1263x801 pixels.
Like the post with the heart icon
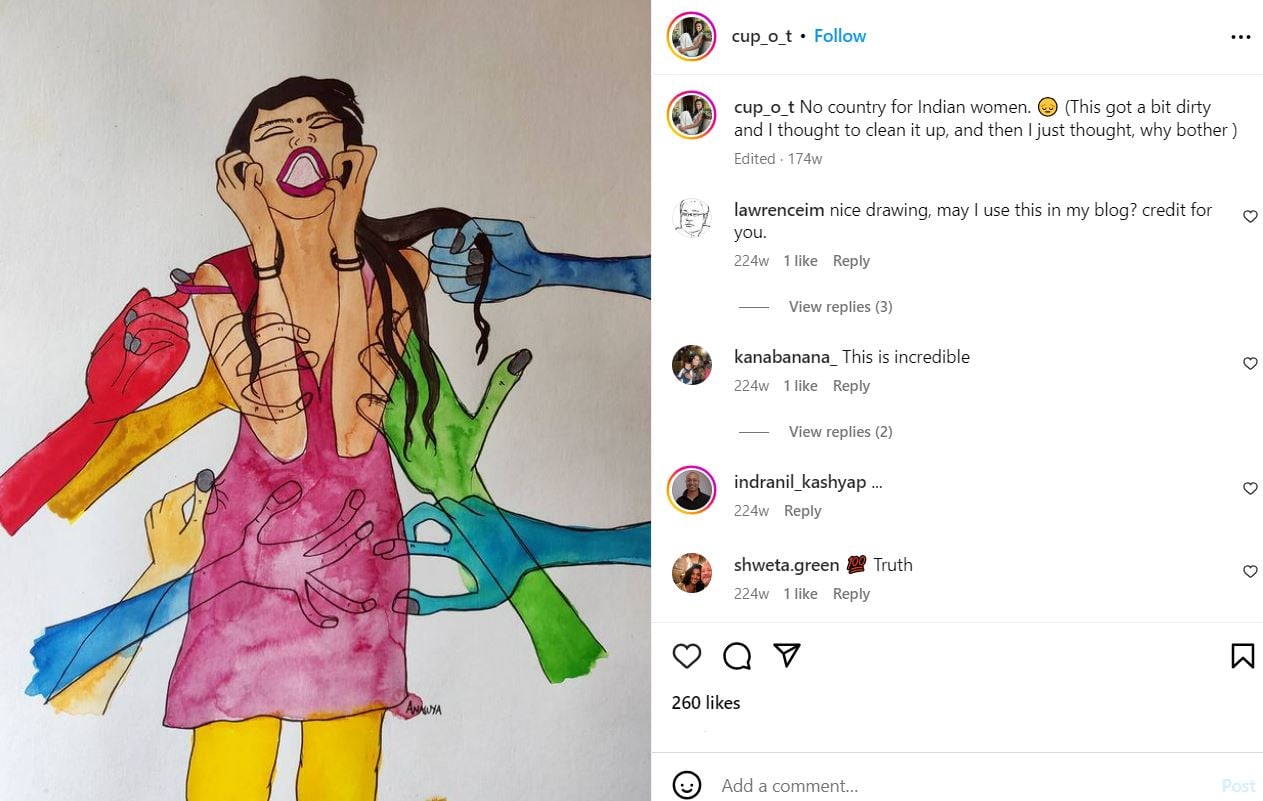[x=687, y=656]
